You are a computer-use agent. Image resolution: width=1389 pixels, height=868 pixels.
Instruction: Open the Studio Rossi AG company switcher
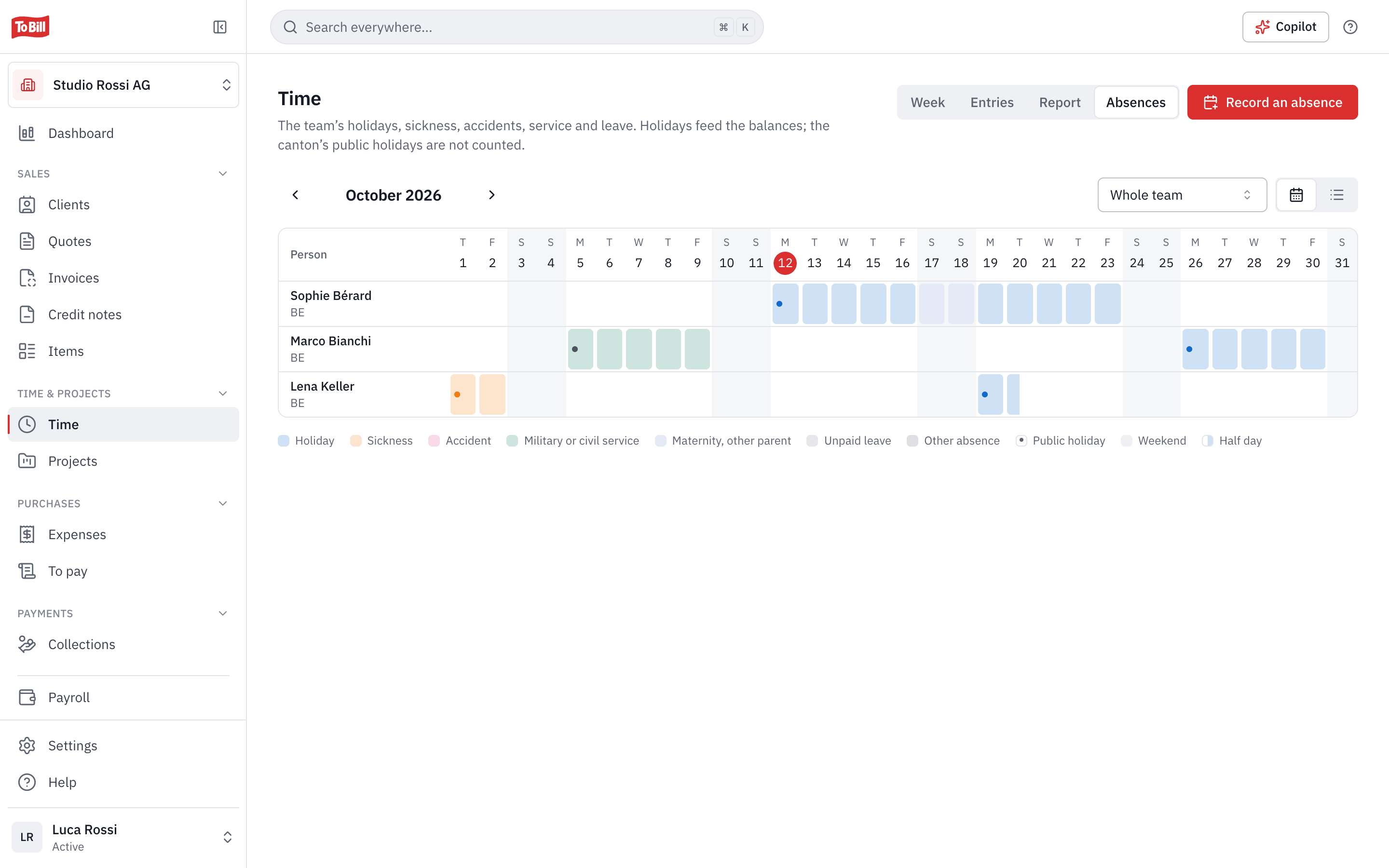123,85
